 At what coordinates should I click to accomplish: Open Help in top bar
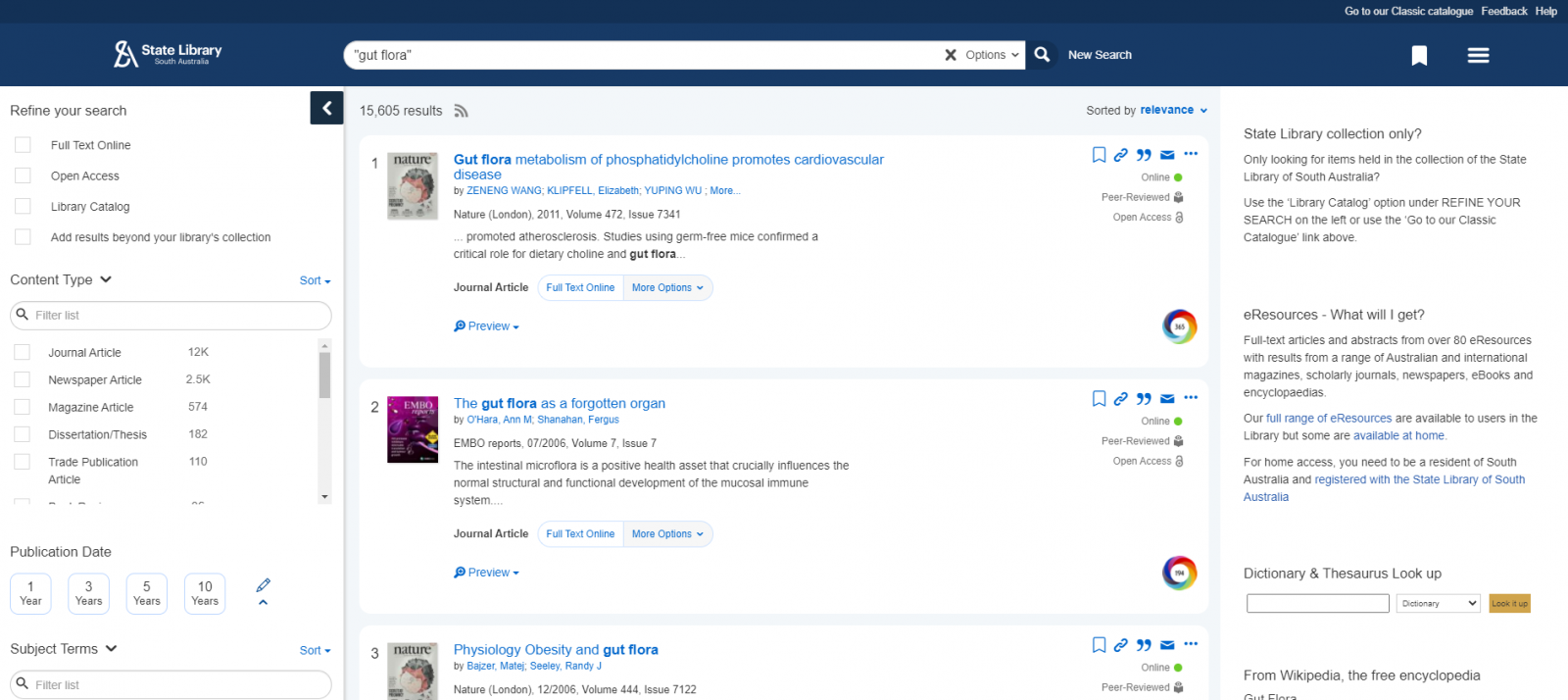click(x=1546, y=11)
